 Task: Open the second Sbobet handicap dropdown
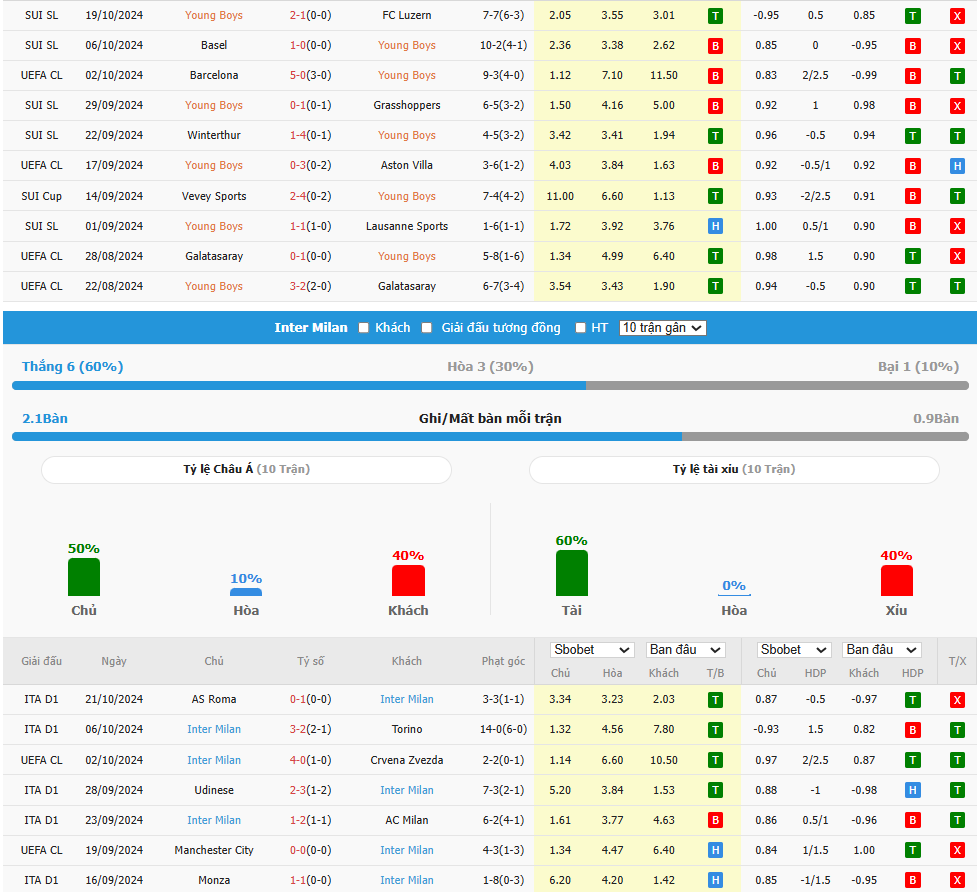794,650
